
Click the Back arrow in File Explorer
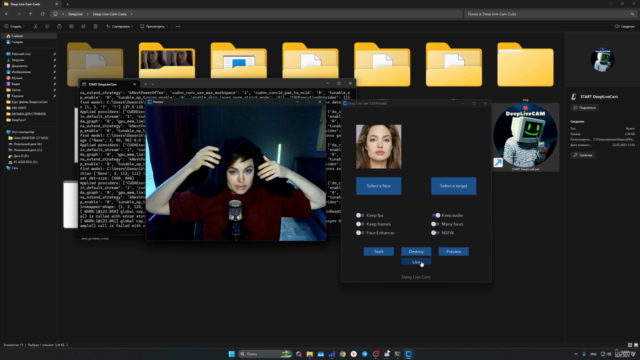pos(7,14)
